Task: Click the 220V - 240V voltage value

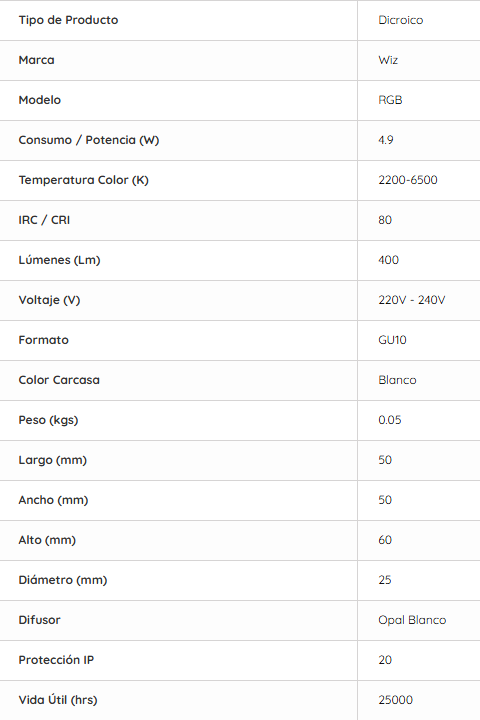Action: coord(412,300)
